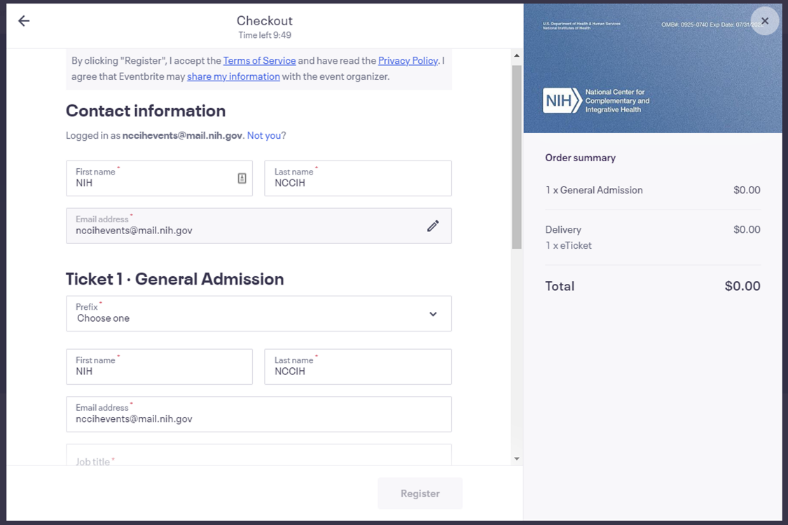Click the vertical scrollbar thumb
Viewport: 788px width, 525px height.
tap(517, 157)
